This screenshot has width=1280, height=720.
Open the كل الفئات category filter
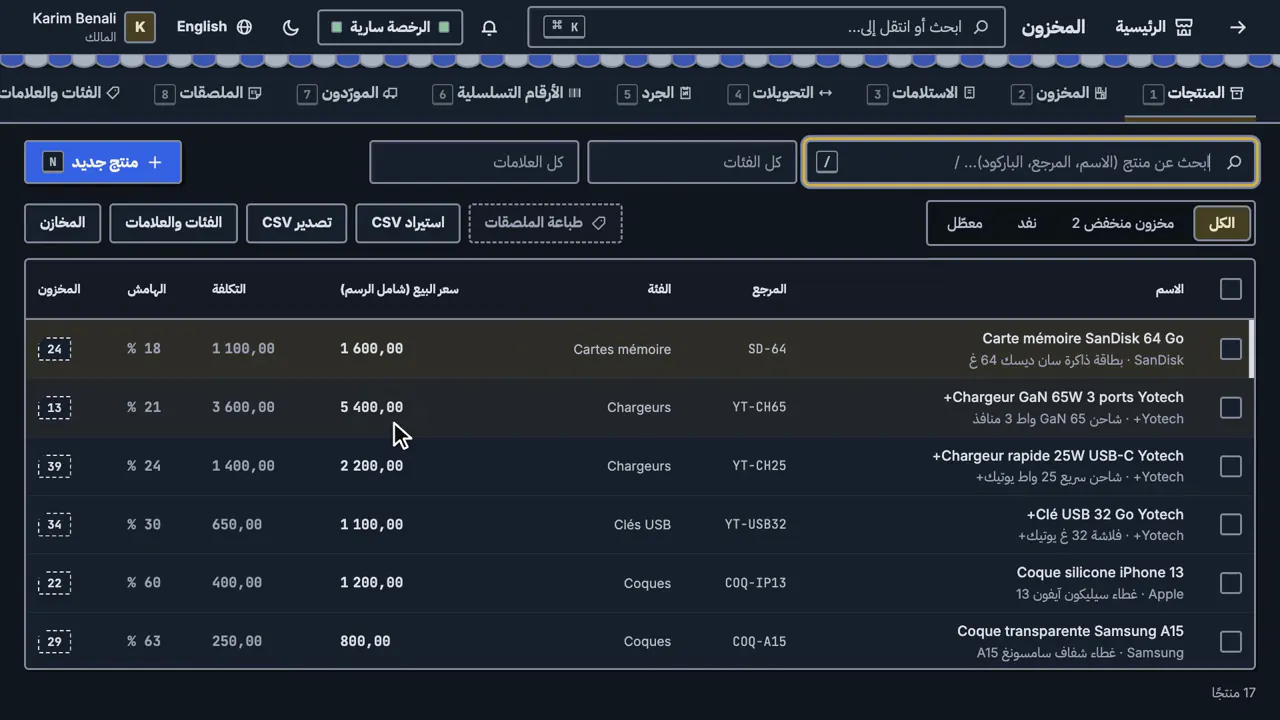[x=692, y=162]
